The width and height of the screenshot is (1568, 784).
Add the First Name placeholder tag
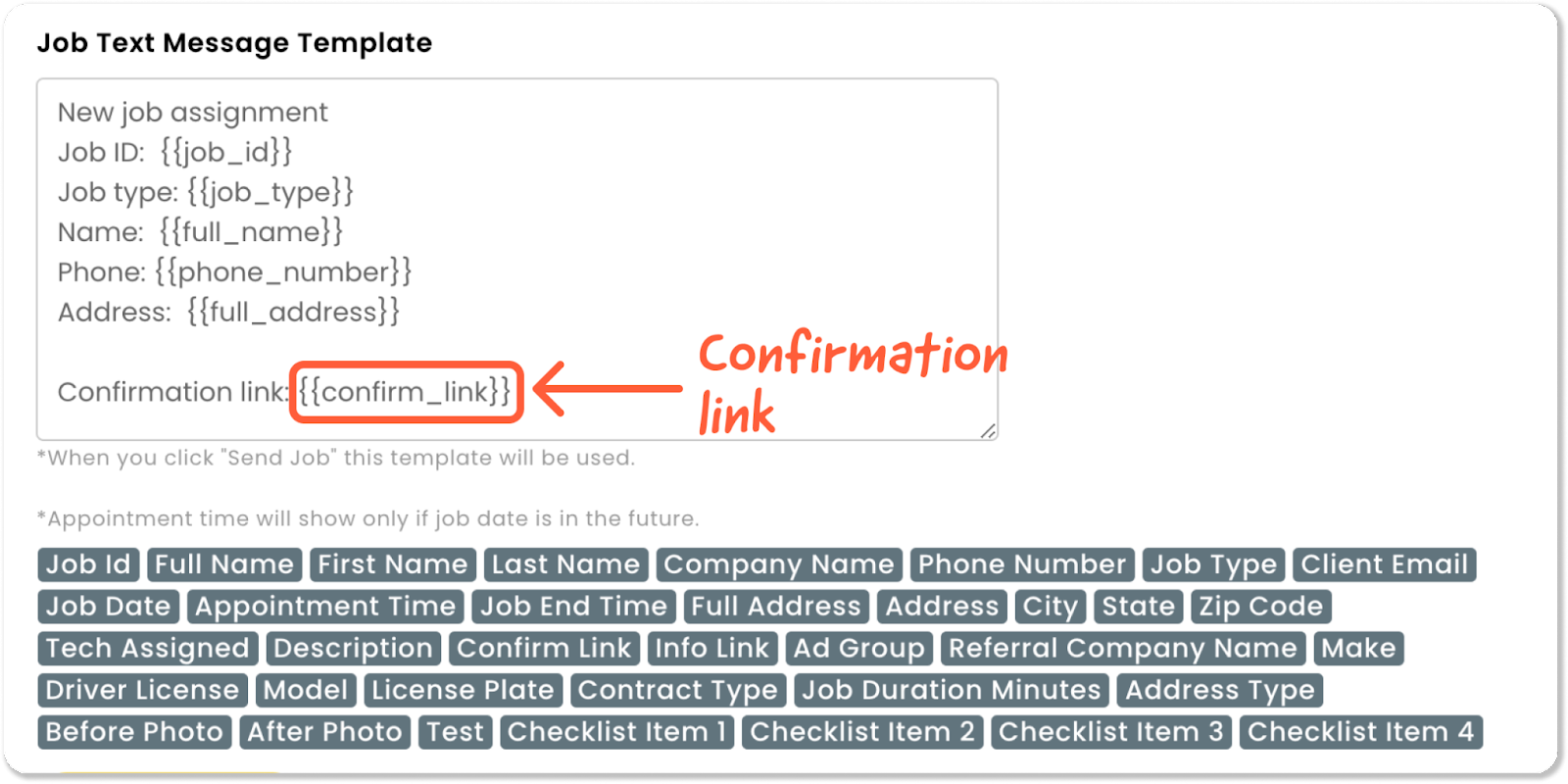(393, 564)
